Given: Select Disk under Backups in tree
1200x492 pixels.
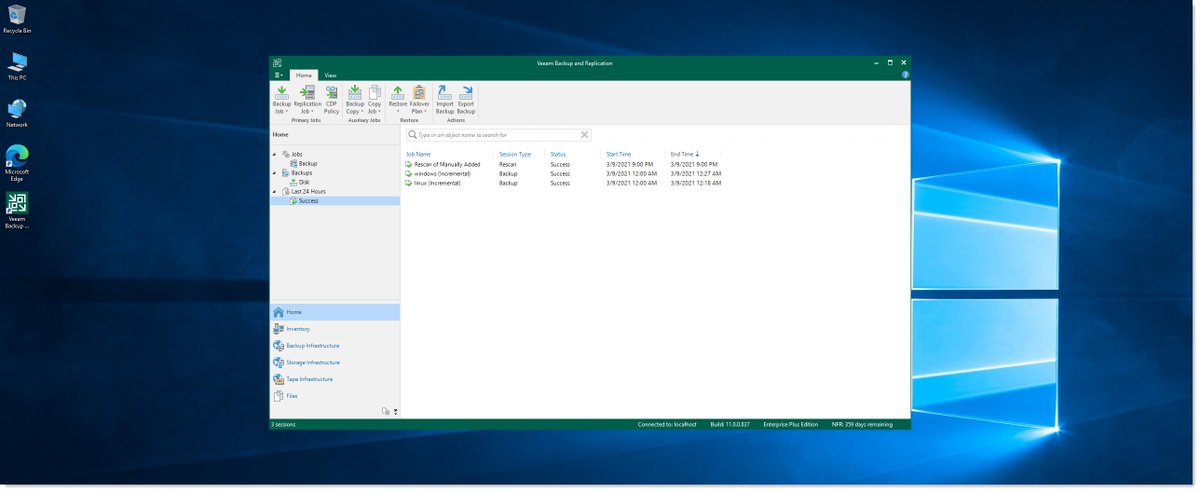Looking at the screenshot, I should 304,182.
